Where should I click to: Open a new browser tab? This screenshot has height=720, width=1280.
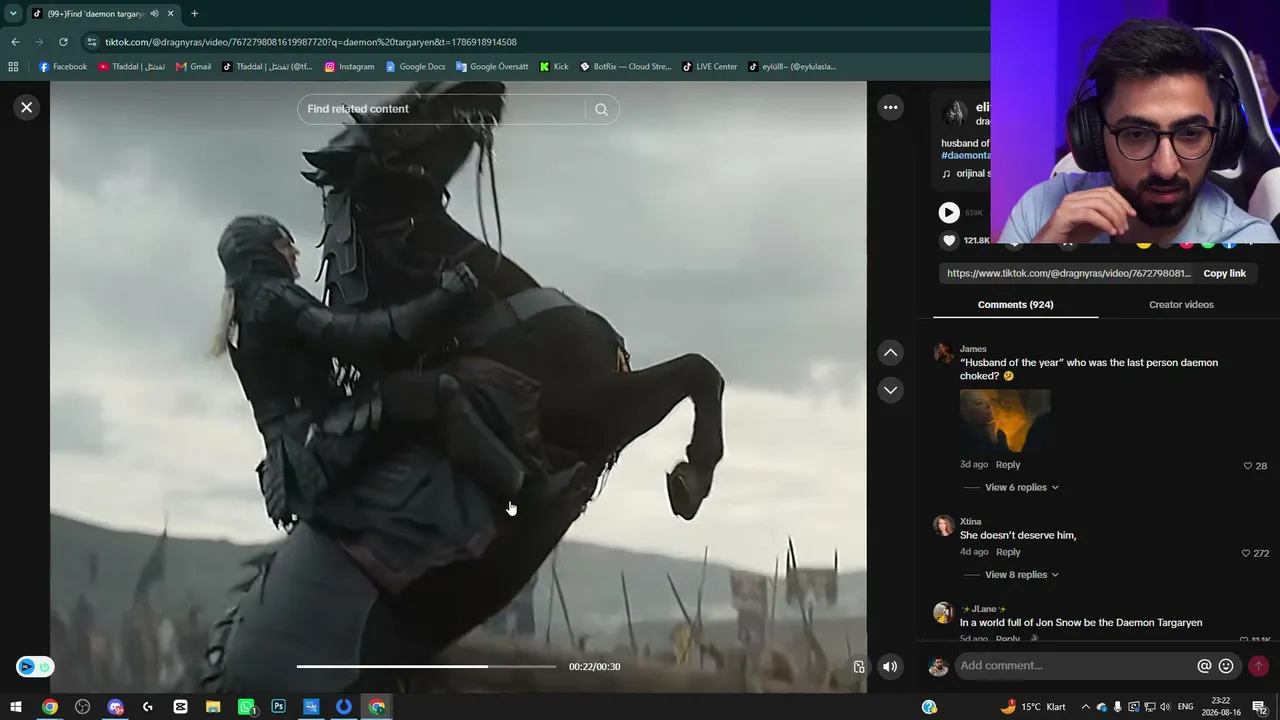(194, 14)
